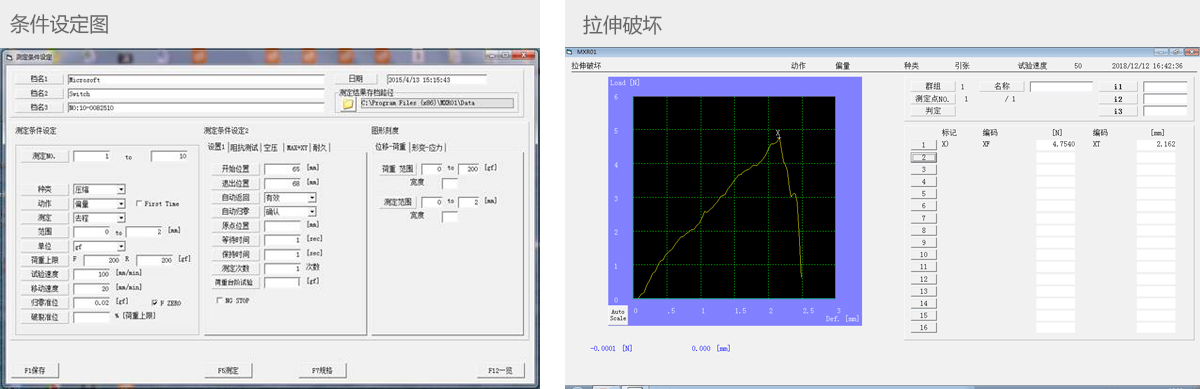Switch to the 阻抗测试 tab
Viewport: 1200px width, 389px height.
tap(245, 147)
